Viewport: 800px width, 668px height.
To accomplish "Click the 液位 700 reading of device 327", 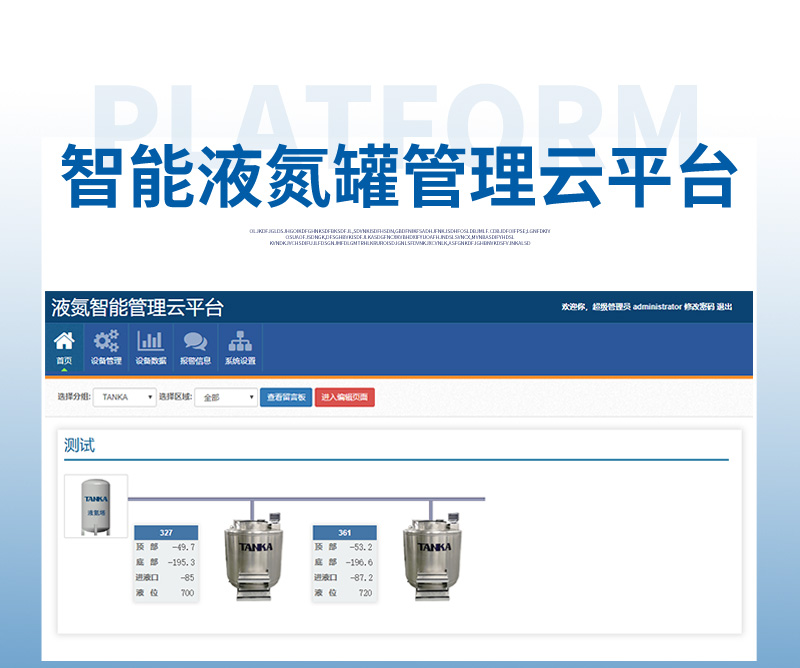I will coord(166,593).
